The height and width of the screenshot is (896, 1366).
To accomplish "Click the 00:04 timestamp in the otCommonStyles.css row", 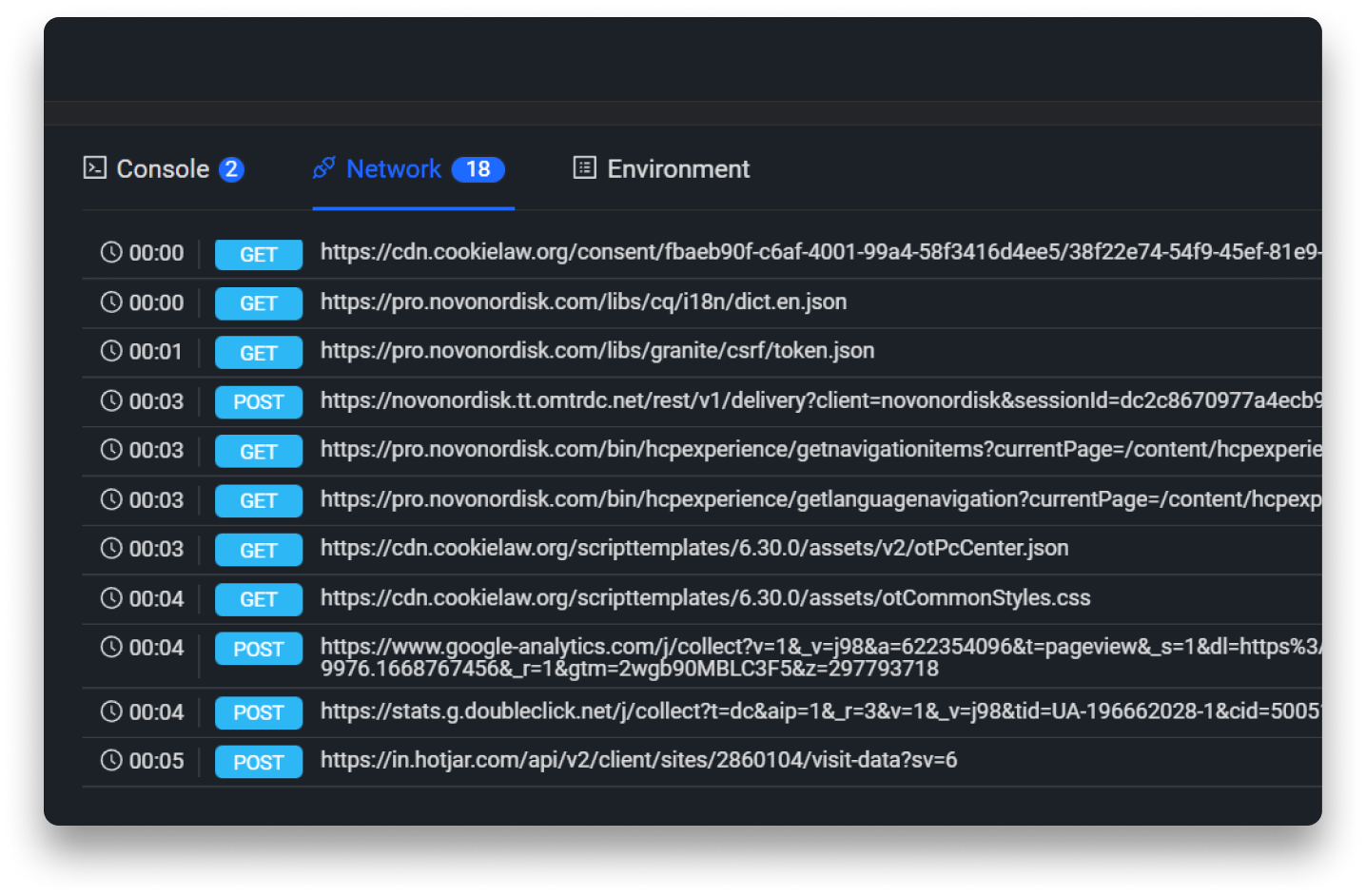I will (156, 598).
